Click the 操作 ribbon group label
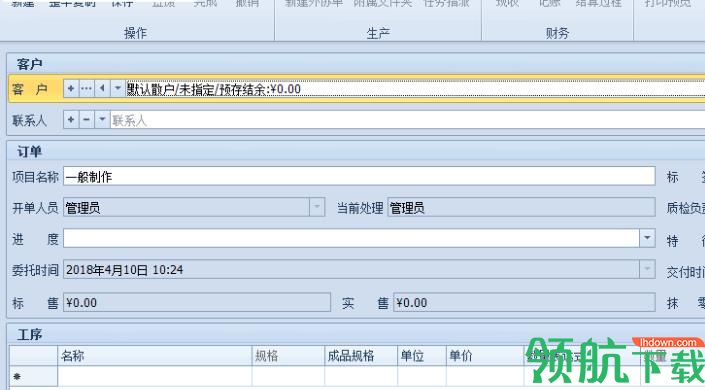The height and width of the screenshot is (390, 705). pos(135,33)
